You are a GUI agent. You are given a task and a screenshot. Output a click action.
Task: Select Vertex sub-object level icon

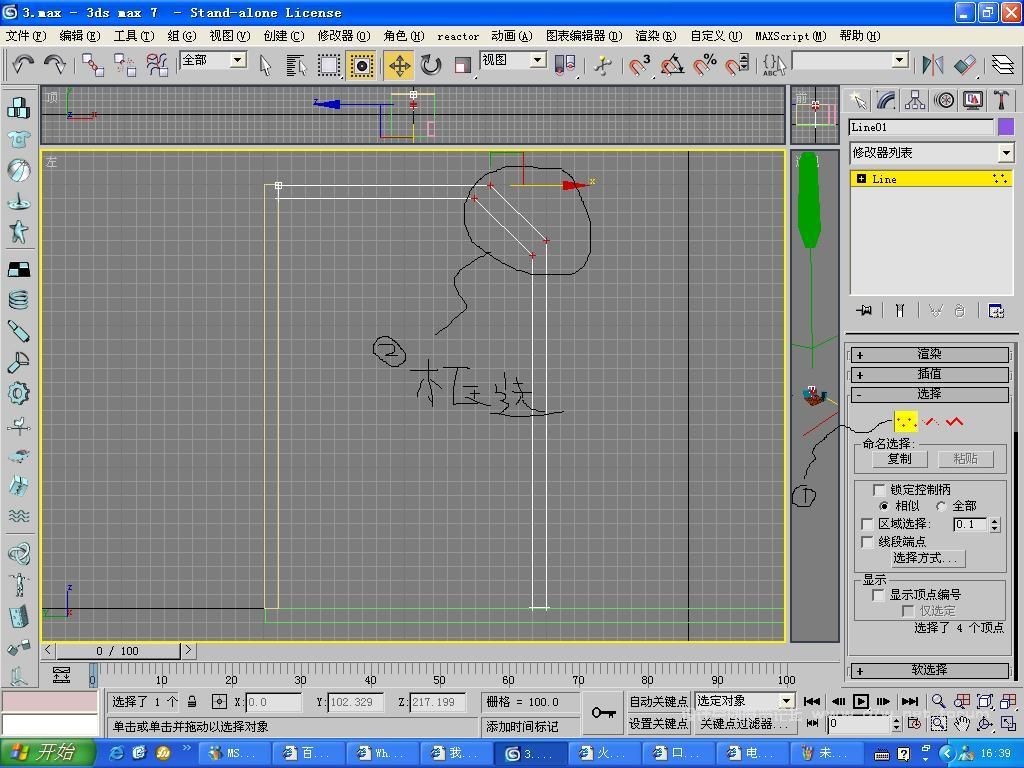coord(906,421)
